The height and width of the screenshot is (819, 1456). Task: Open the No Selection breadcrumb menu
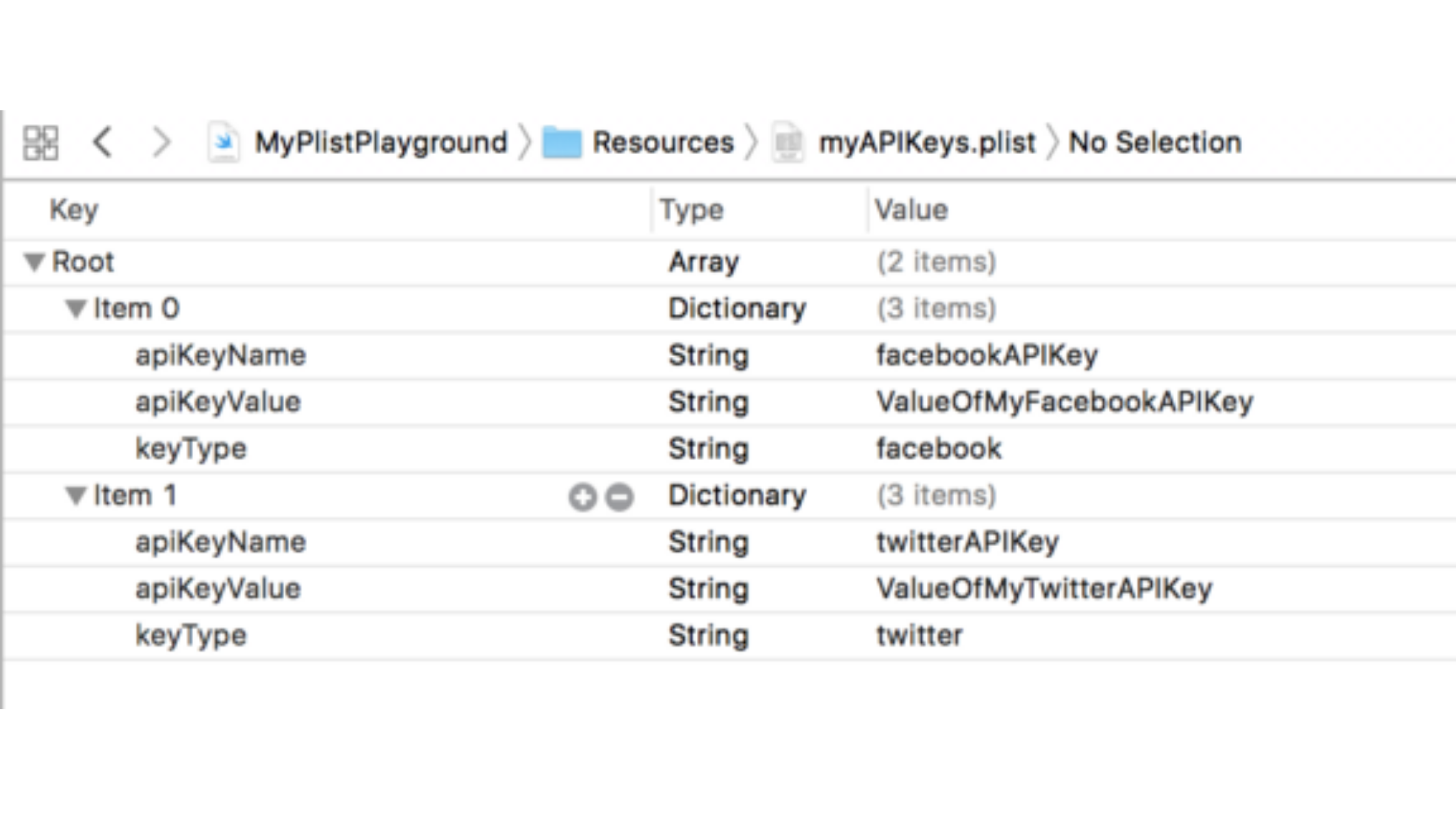[1155, 142]
